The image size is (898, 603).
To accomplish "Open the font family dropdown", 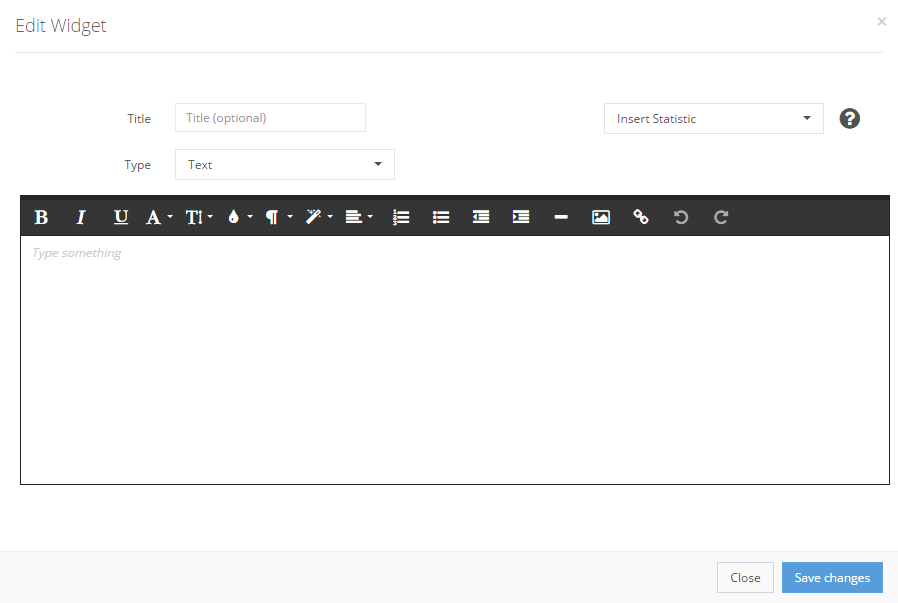I will tap(159, 217).
